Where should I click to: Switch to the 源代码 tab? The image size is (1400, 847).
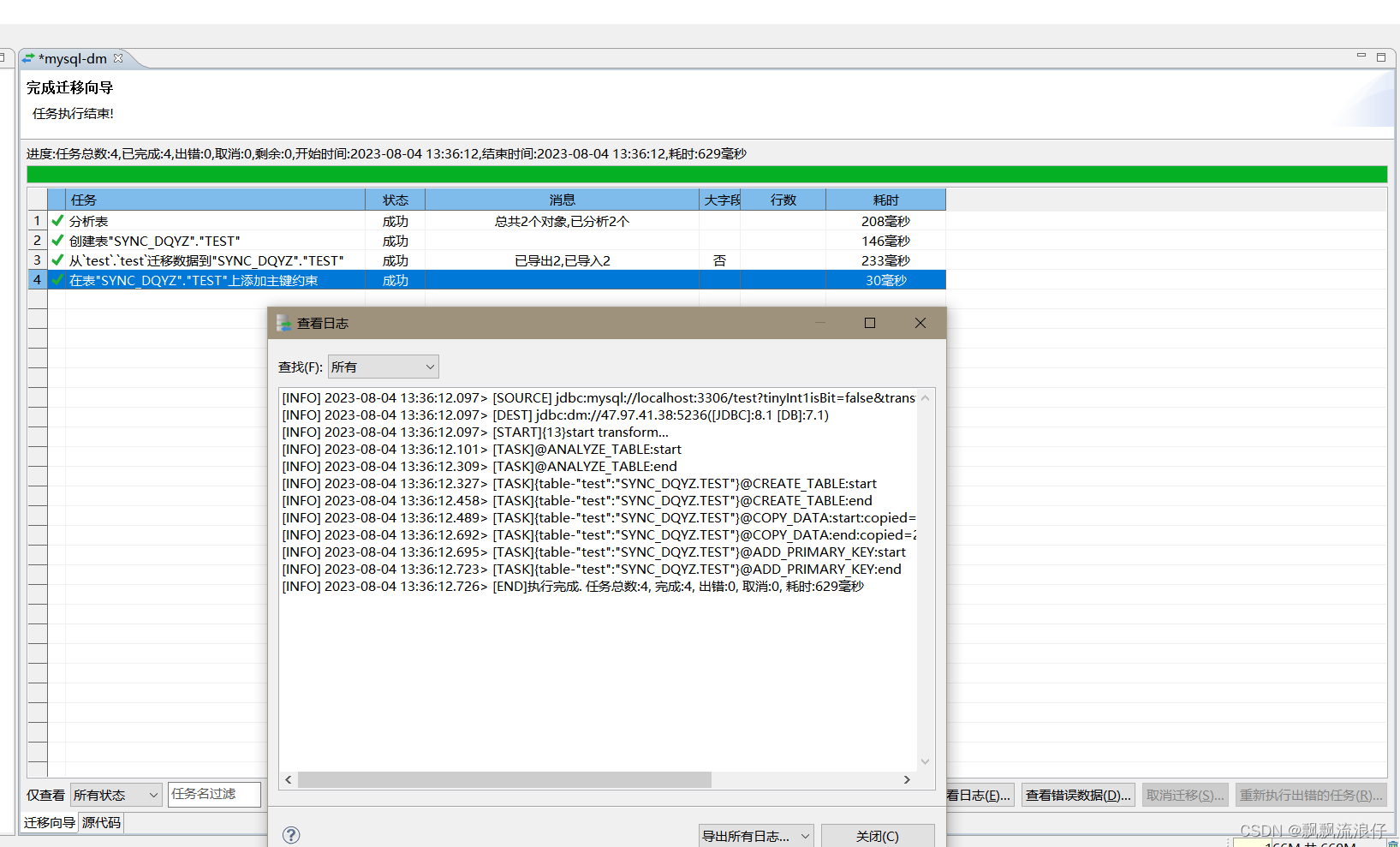point(101,822)
